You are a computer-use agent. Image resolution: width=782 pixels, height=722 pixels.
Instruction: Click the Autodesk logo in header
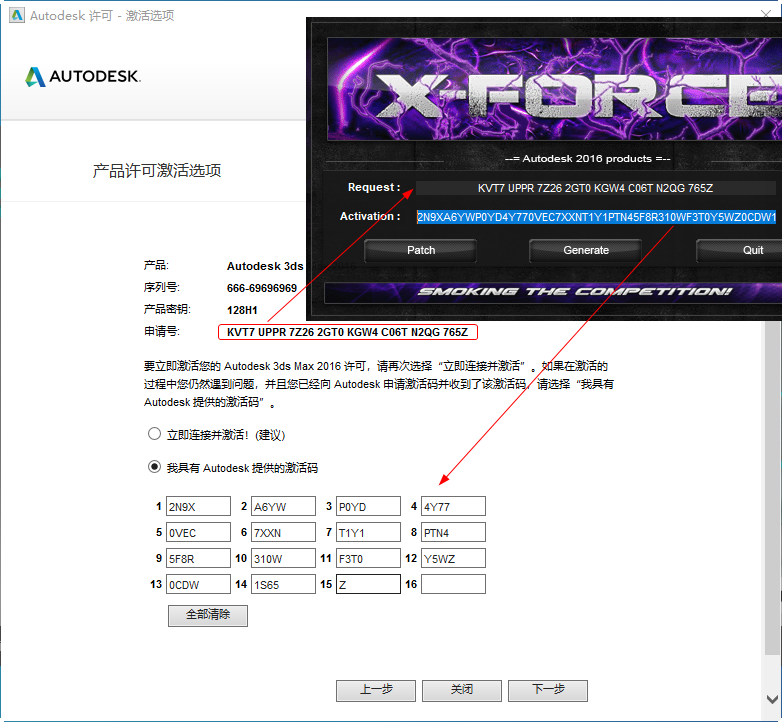coord(83,77)
